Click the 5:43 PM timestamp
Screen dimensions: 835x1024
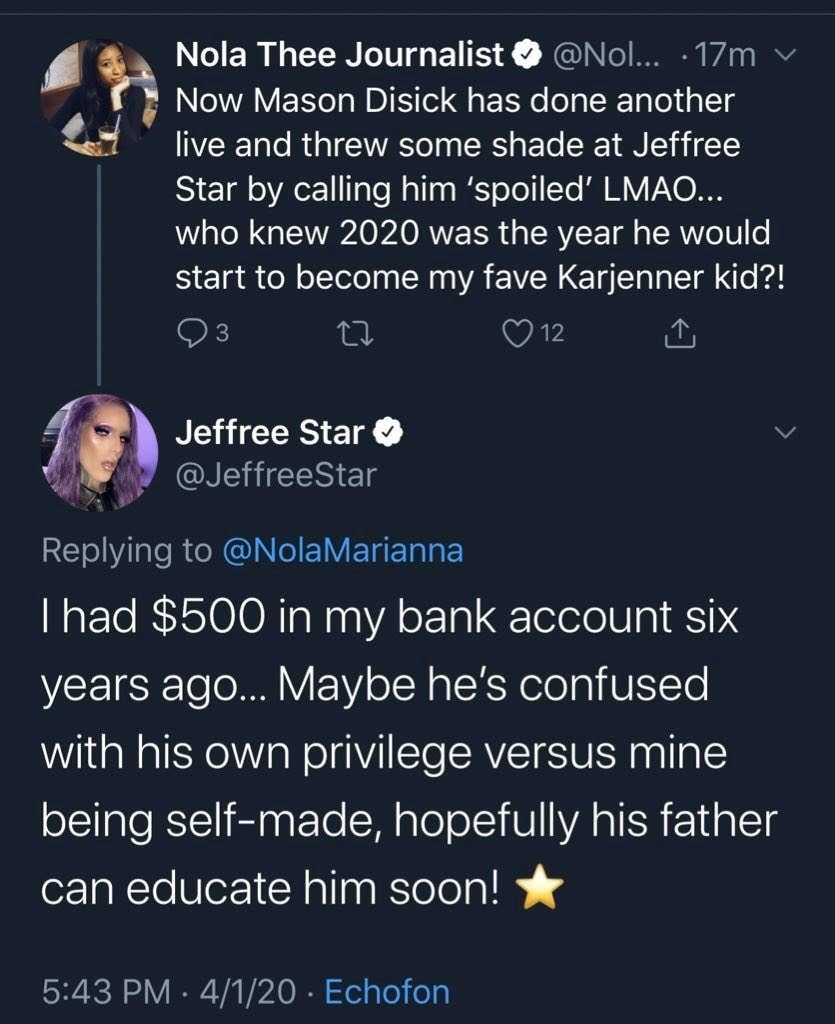point(104,992)
